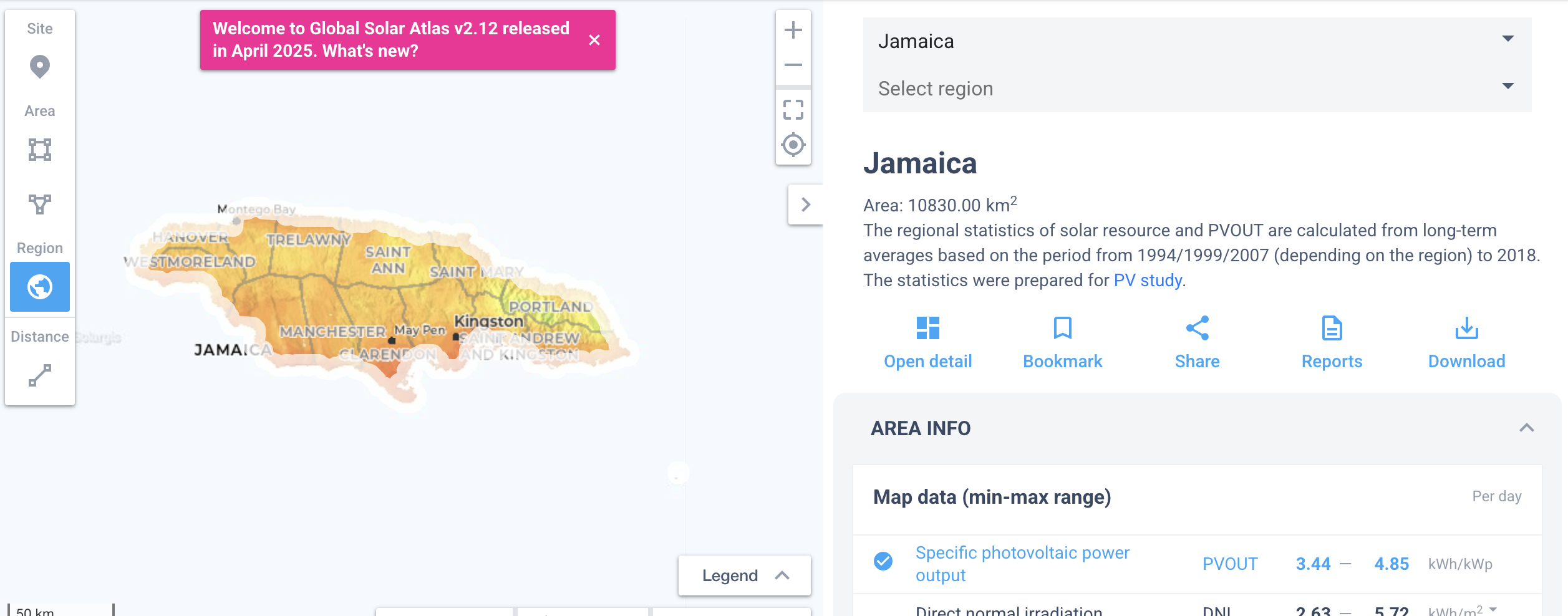Dismiss the v2.12 welcome banner
1568x616 pixels.
click(x=594, y=40)
